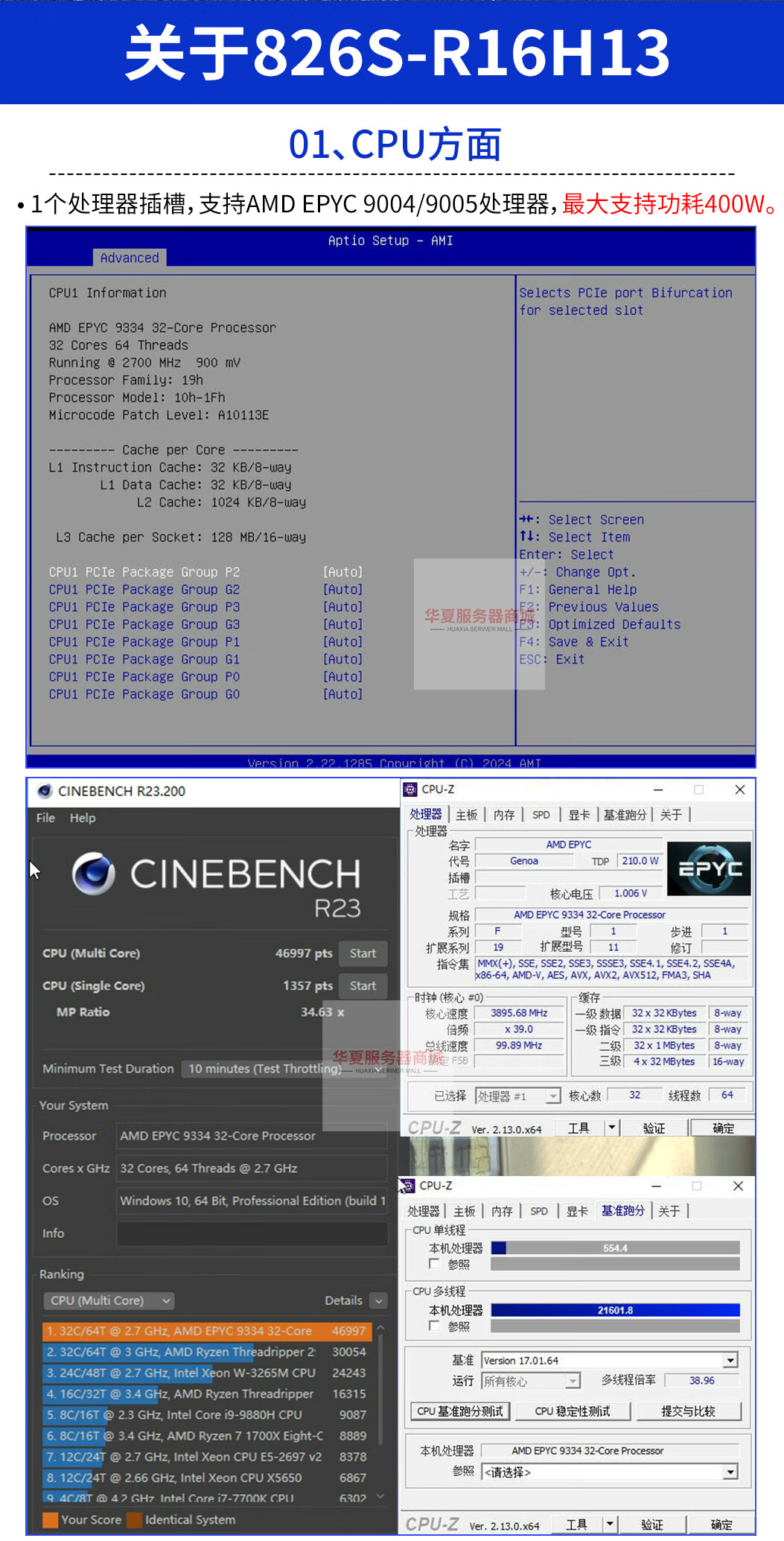
Task: Click the CPU 稳定性测试 button
Action: 573,1411
